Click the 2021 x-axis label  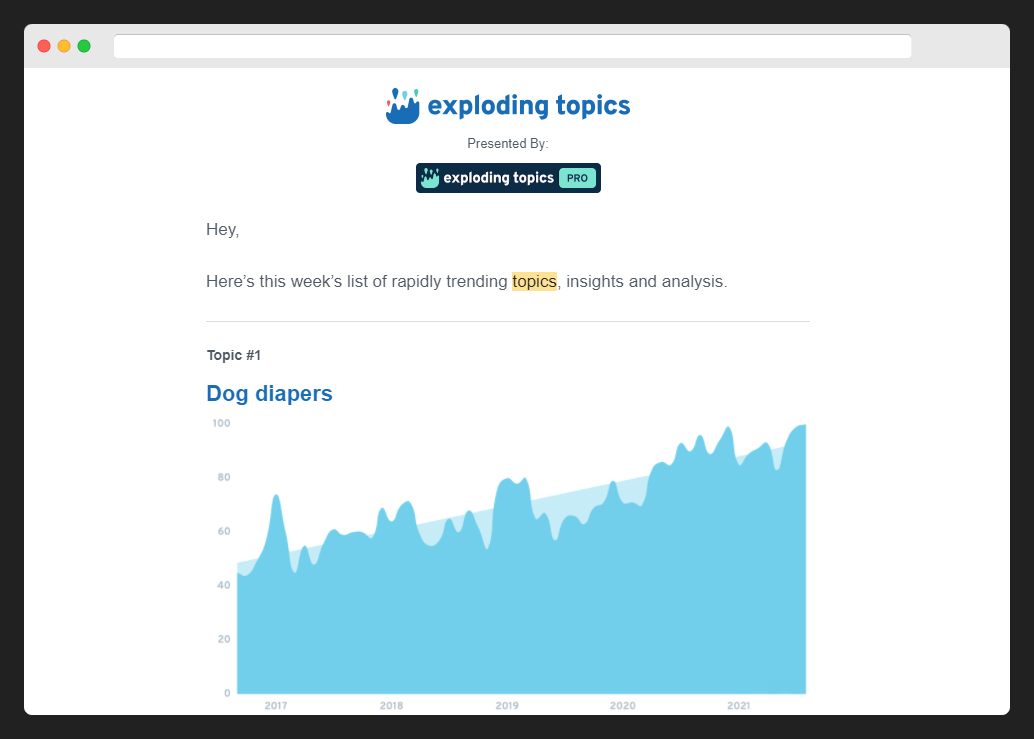(x=738, y=706)
